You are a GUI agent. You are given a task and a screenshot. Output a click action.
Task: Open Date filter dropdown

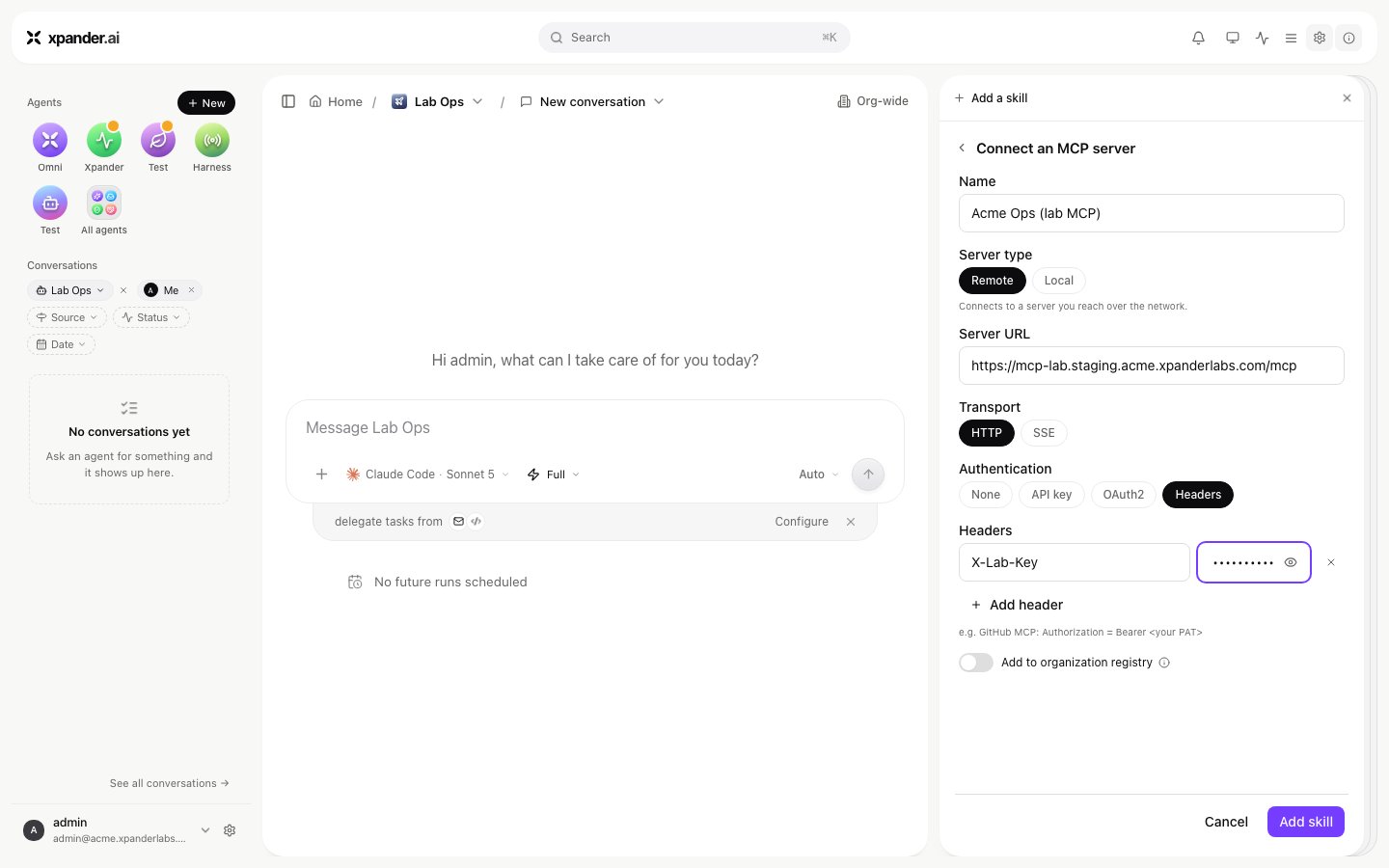62,344
